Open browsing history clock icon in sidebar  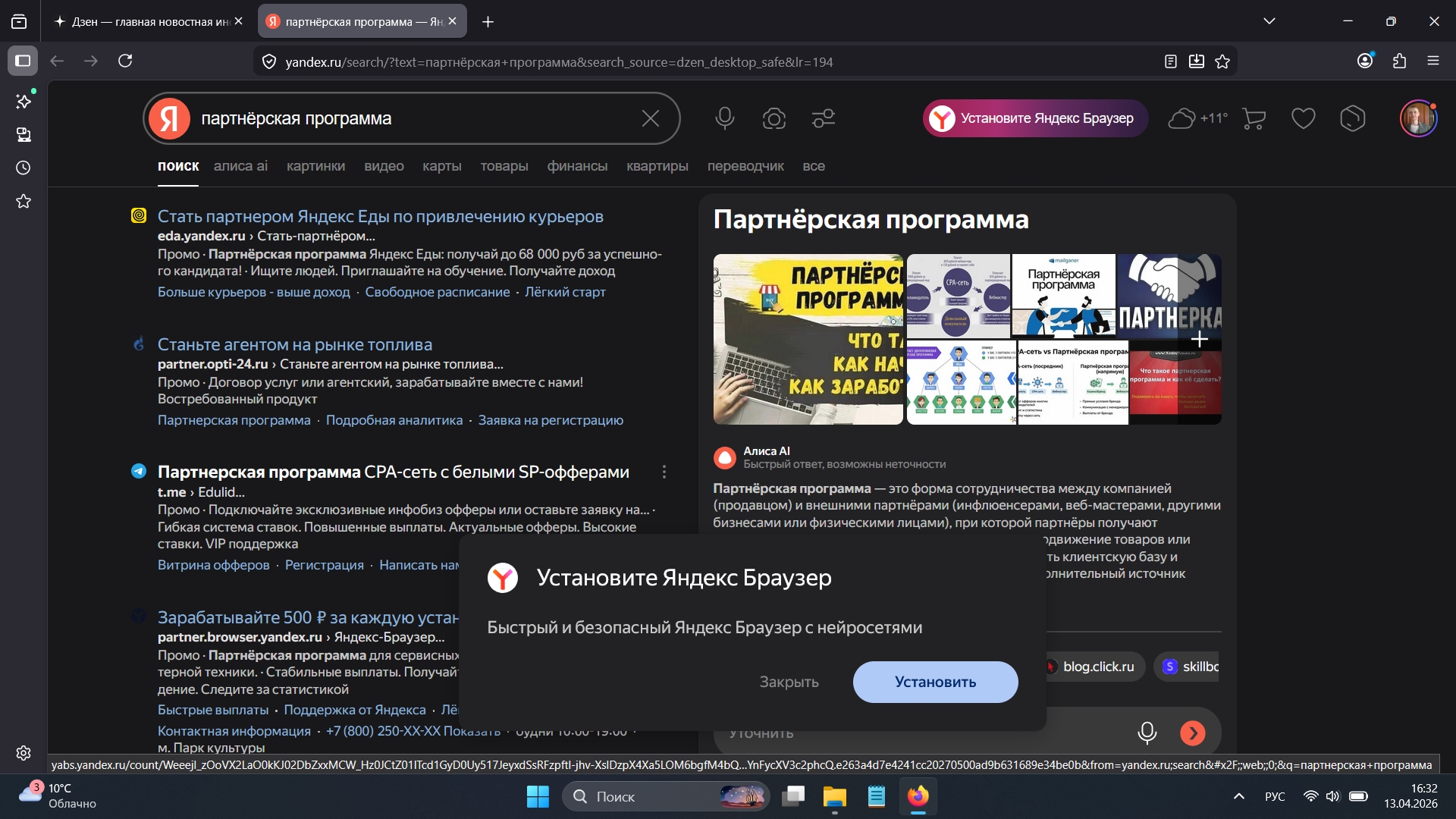tap(23, 168)
